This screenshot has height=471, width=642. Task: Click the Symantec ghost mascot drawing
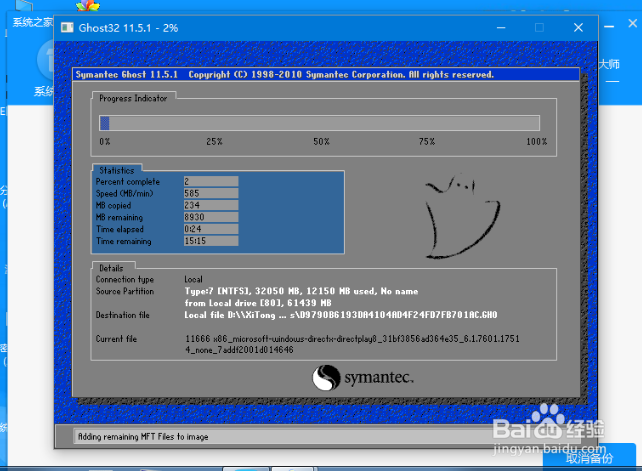point(462,217)
